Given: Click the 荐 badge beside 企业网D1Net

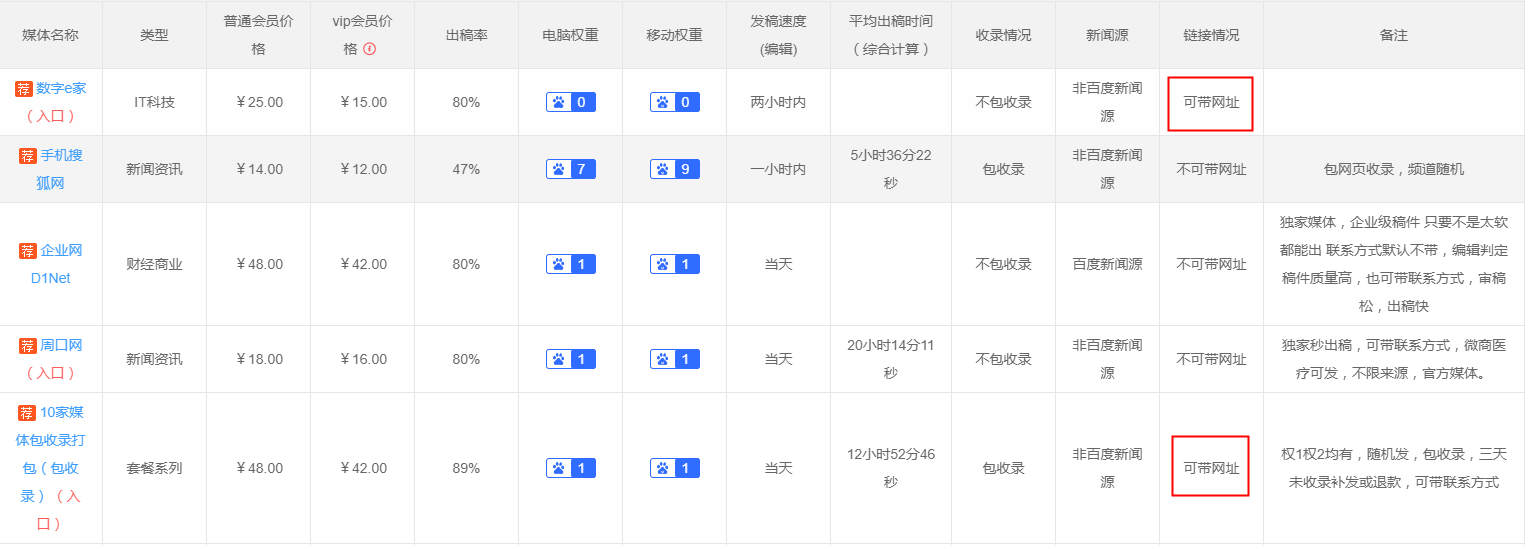Looking at the screenshot, I should pos(28,251).
